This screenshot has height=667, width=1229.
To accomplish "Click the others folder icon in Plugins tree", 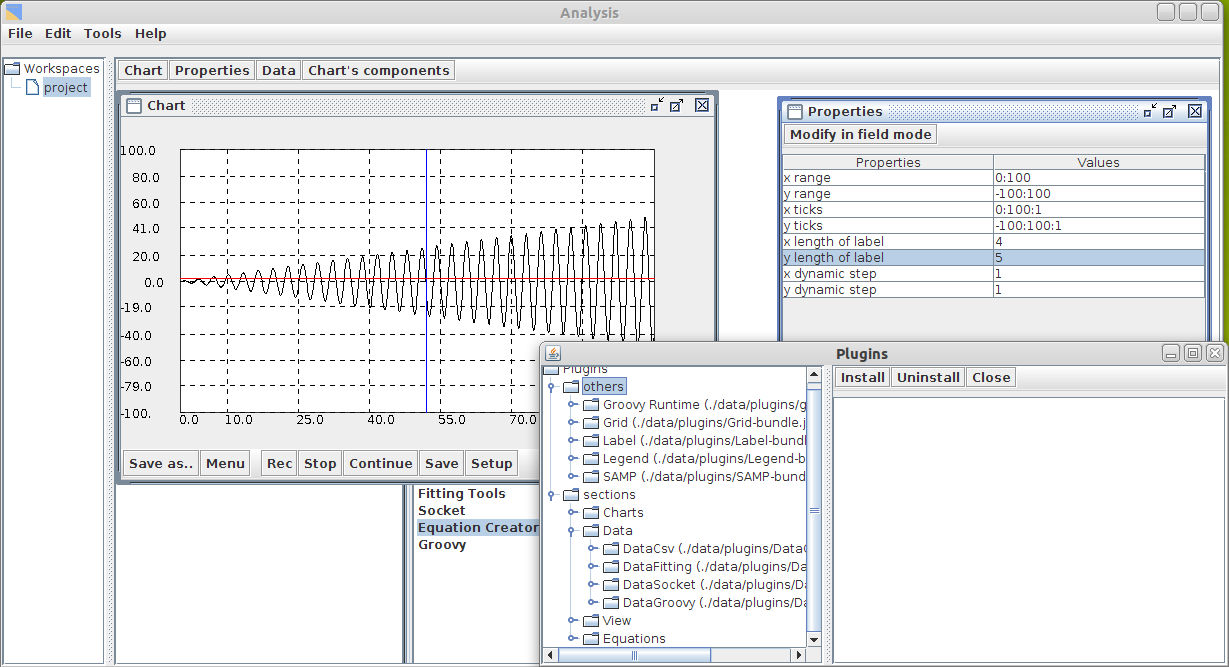I will 571,386.
